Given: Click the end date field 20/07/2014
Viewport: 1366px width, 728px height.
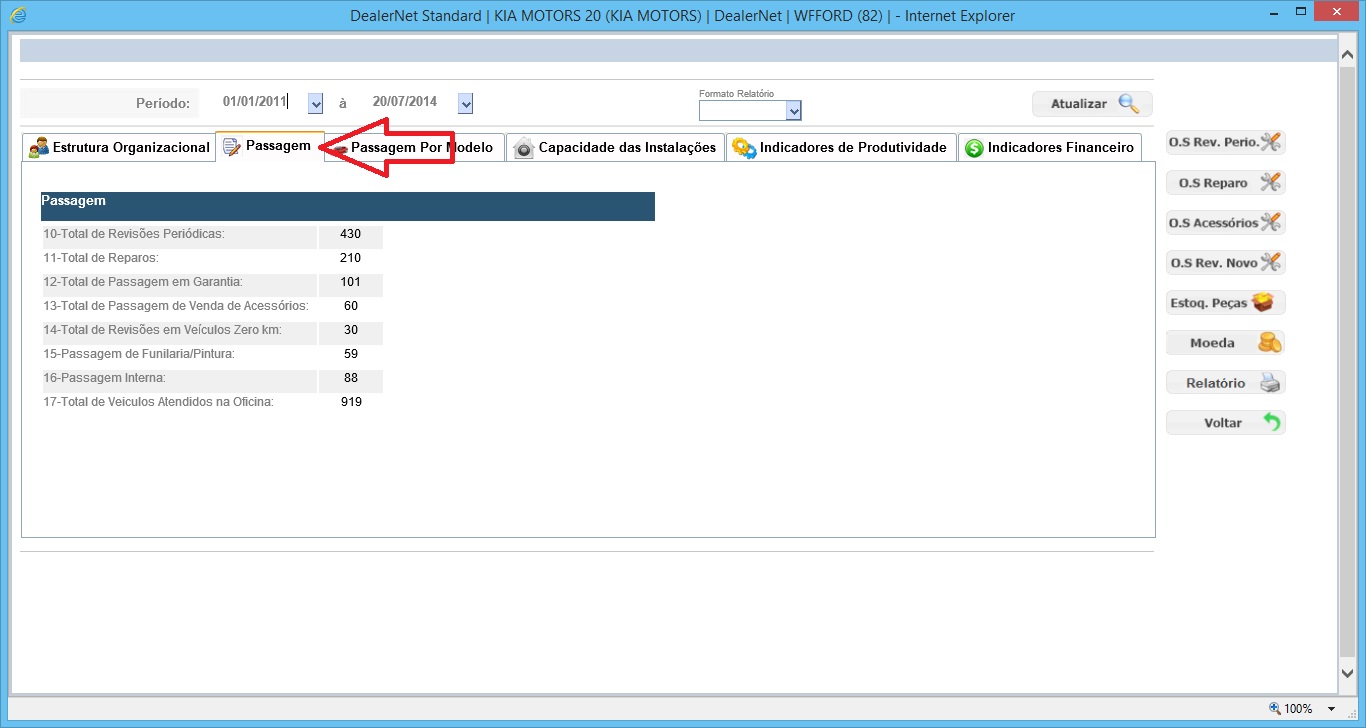Looking at the screenshot, I should click(405, 101).
